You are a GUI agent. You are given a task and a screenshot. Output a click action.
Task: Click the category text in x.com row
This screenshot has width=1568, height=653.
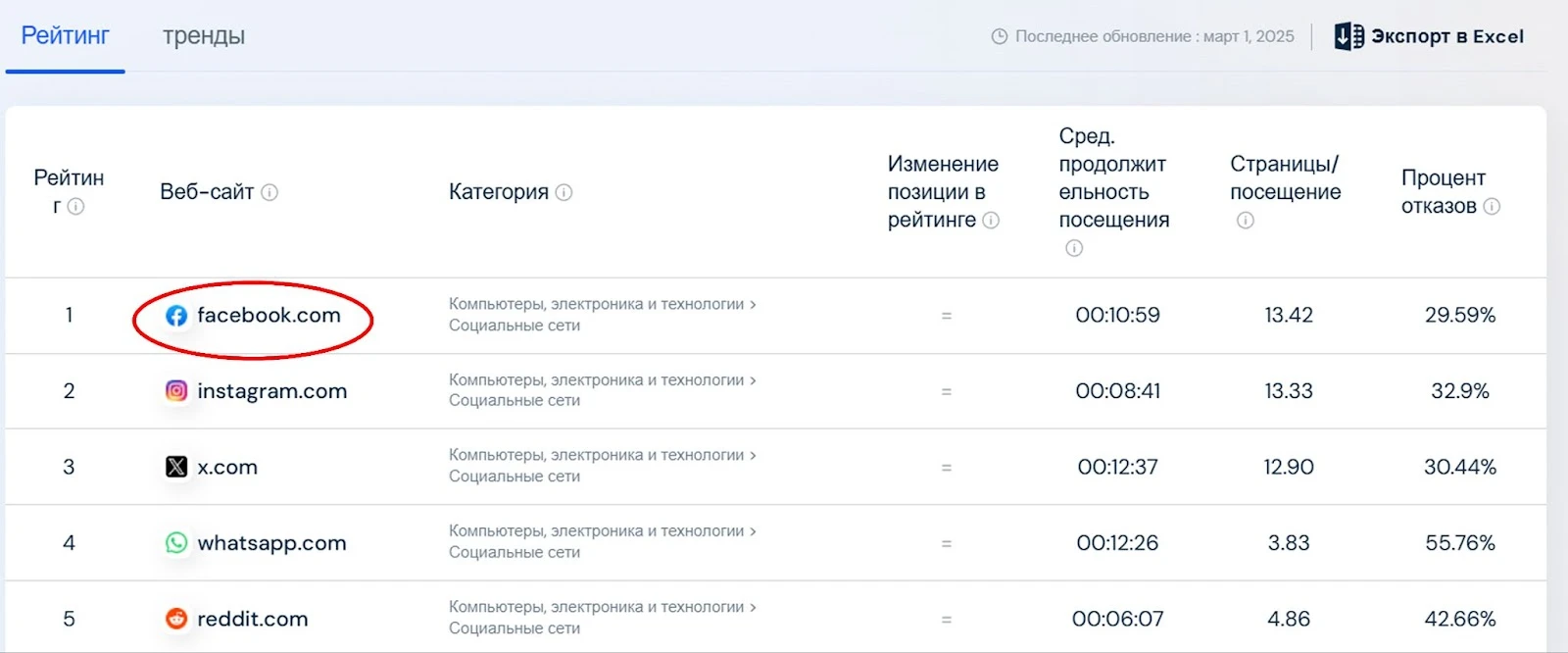click(602, 466)
